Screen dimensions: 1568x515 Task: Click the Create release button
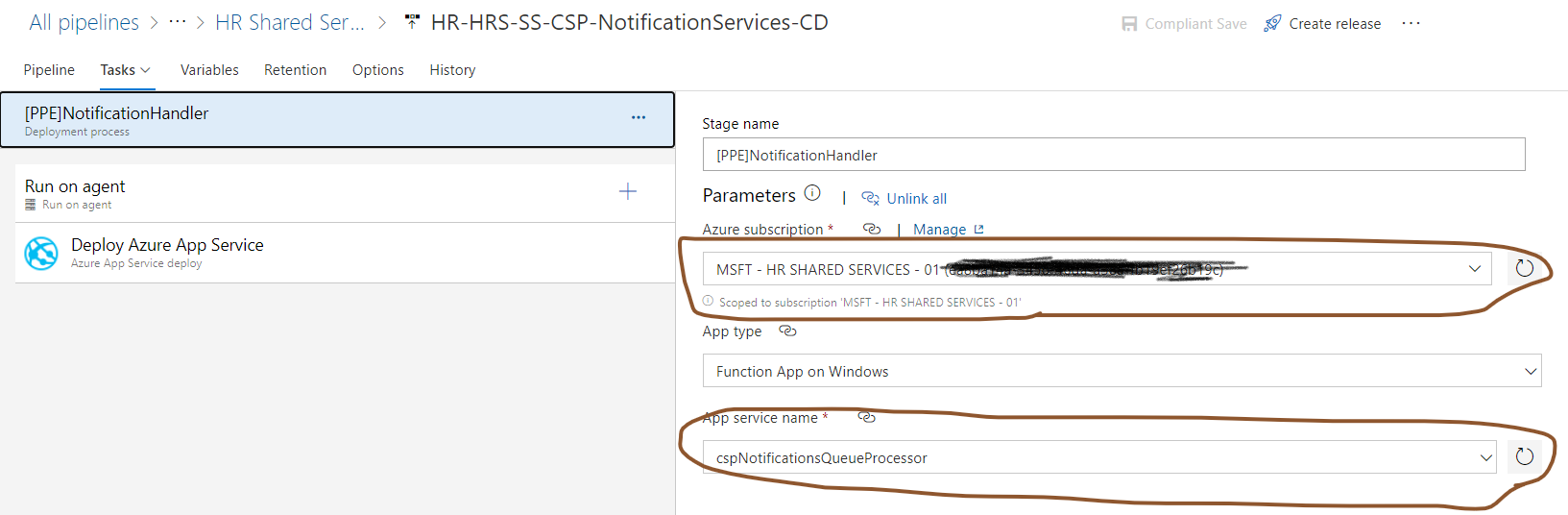pyautogui.click(x=1322, y=24)
